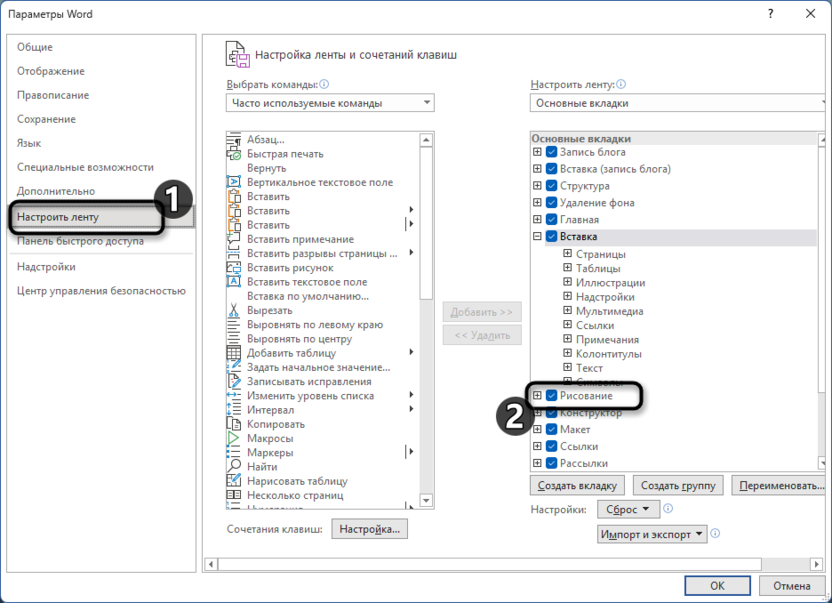832x603 pixels.
Task: Click info icon beside Настроить ленту
Action: (621, 84)
